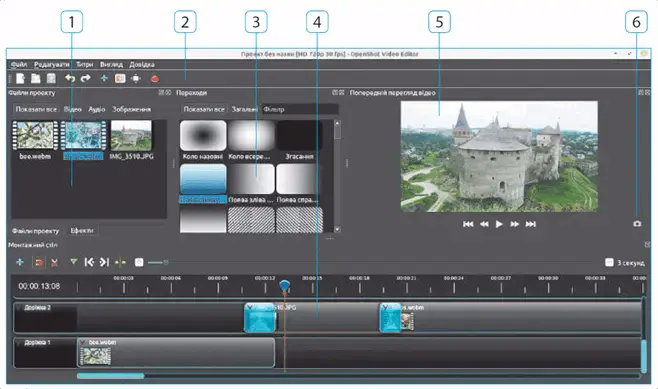The height and width of the screenshot is (389, 658).
Task: Expand Доріжка 2 track menu arrow
Action: [18, 308]
